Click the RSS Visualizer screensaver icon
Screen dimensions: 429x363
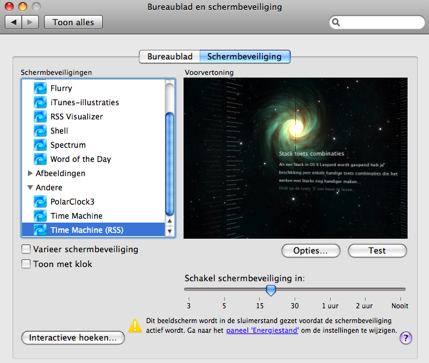click(40, 117)
